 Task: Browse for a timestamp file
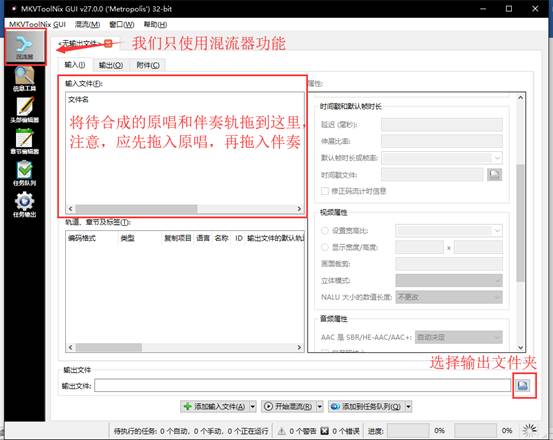[494, 175]
